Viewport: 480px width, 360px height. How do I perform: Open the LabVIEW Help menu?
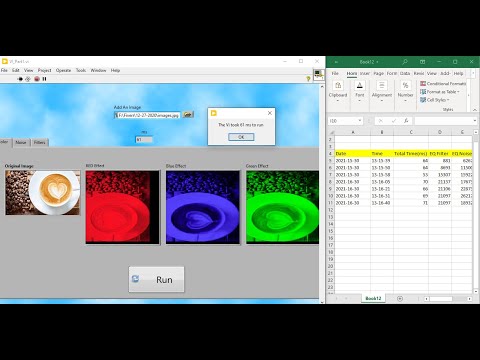115,70
